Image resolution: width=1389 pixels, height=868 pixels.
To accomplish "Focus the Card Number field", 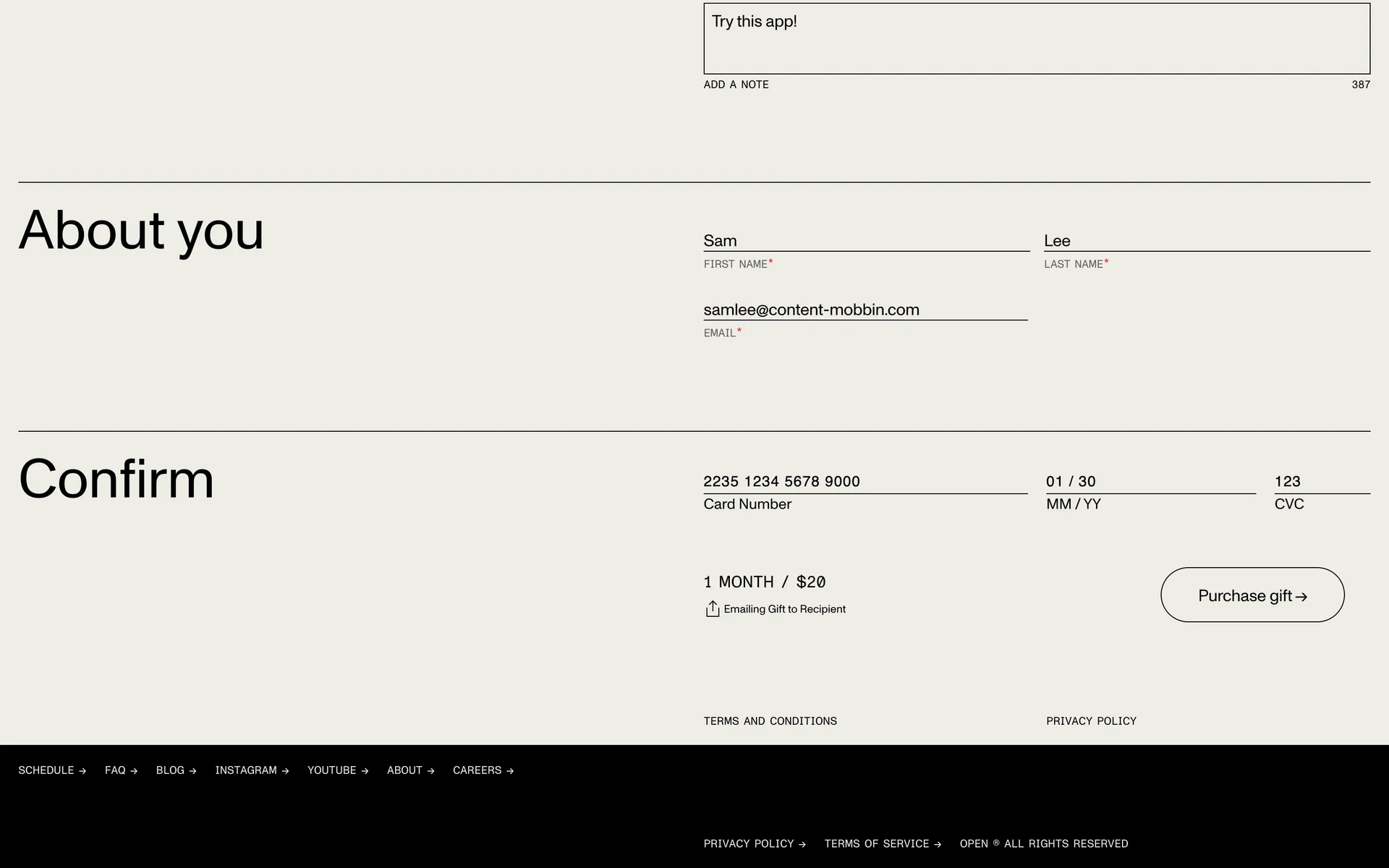I will pos(865,482).
